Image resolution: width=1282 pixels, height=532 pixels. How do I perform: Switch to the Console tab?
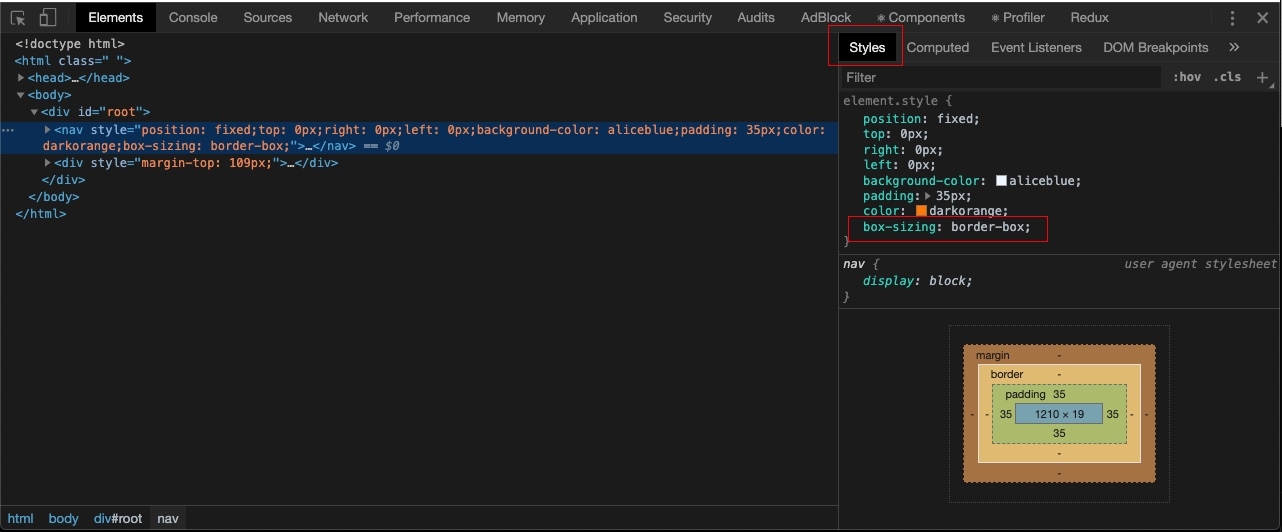(193, 17)
